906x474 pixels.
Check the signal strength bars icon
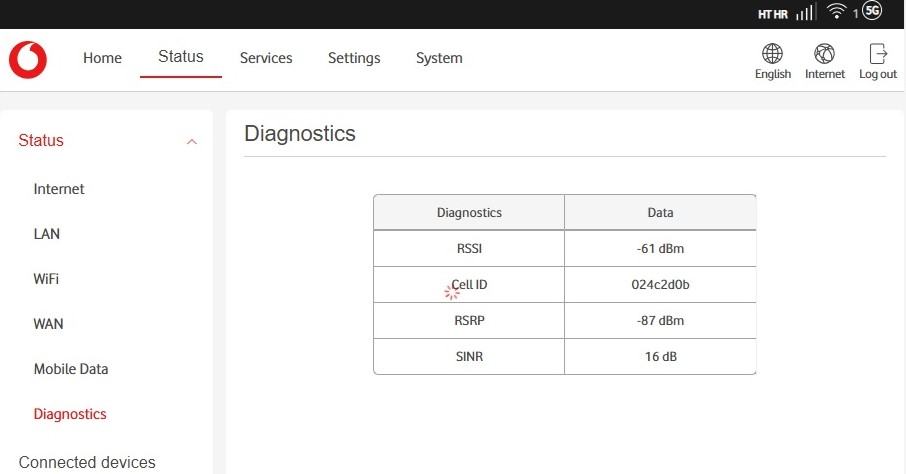point(805,12)
